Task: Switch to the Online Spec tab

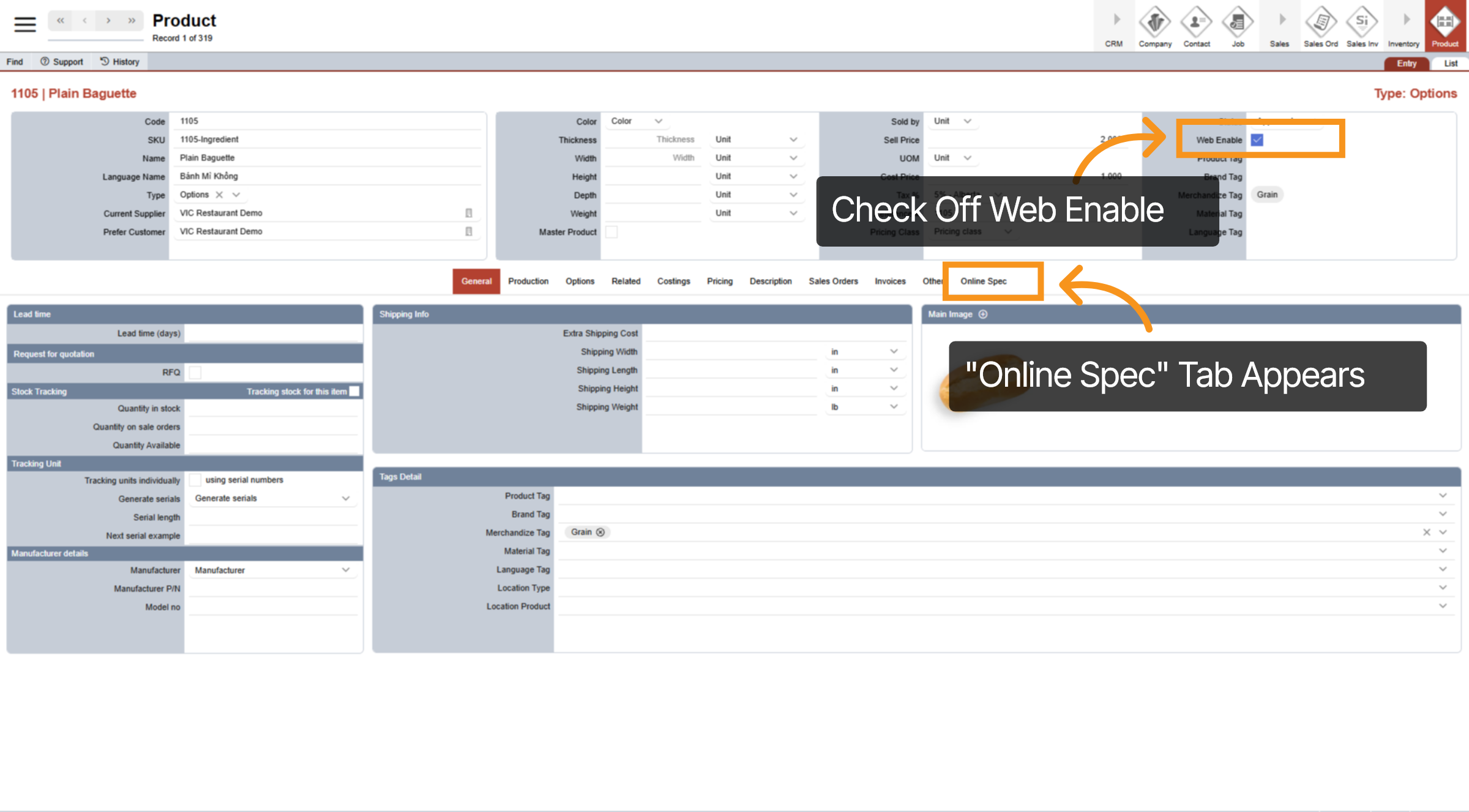Action: click(x=983, y=281)
